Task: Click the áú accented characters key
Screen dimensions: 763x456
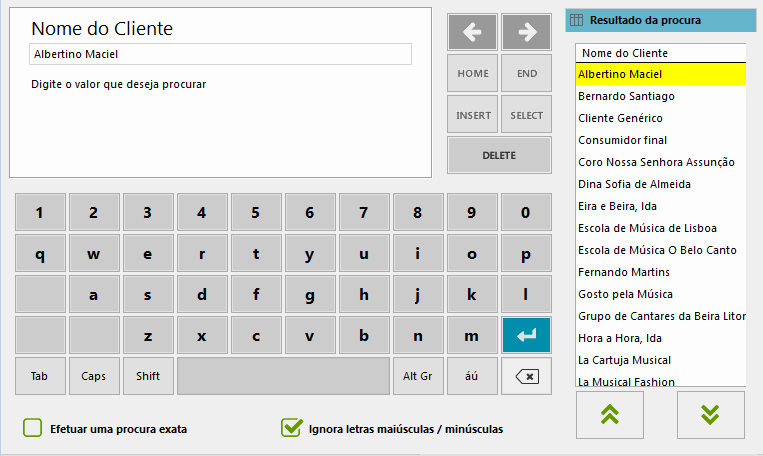Action: tap(472, 376)
